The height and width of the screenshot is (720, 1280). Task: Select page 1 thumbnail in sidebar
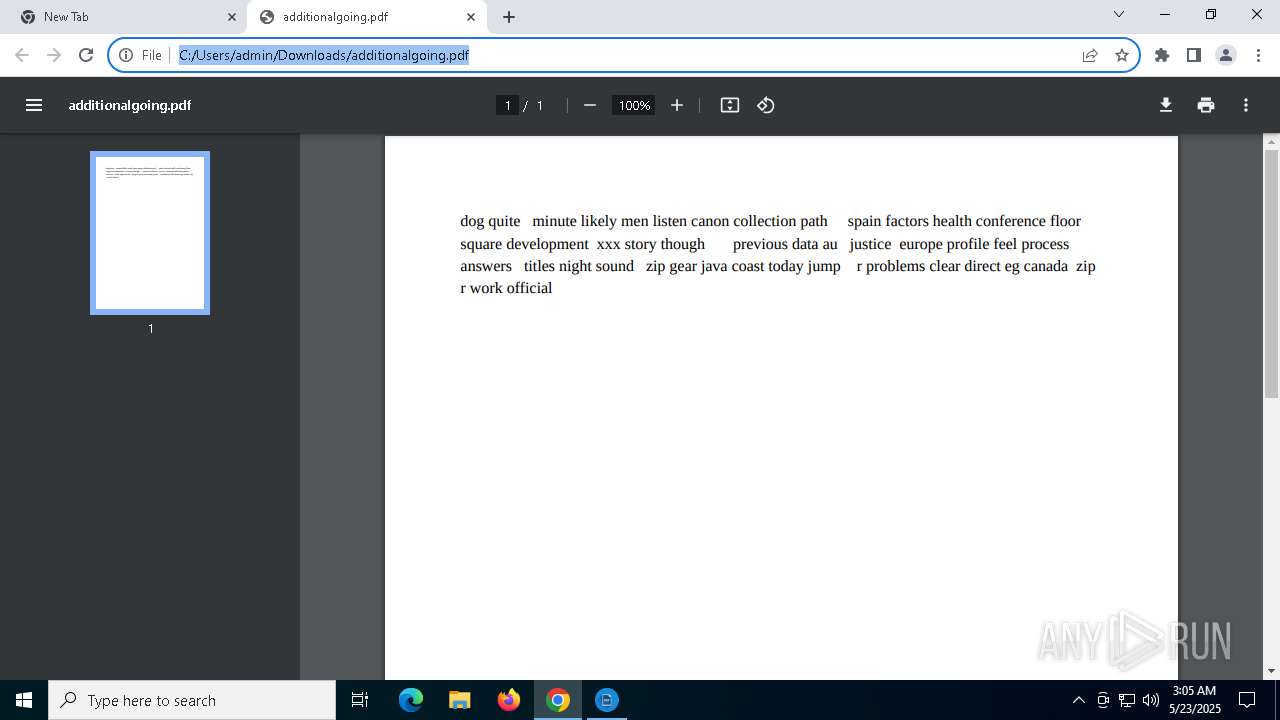(x=150, y=233)
